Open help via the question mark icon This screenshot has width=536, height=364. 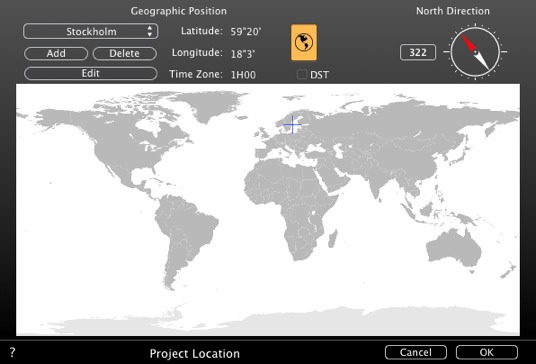tap(12, 352)
